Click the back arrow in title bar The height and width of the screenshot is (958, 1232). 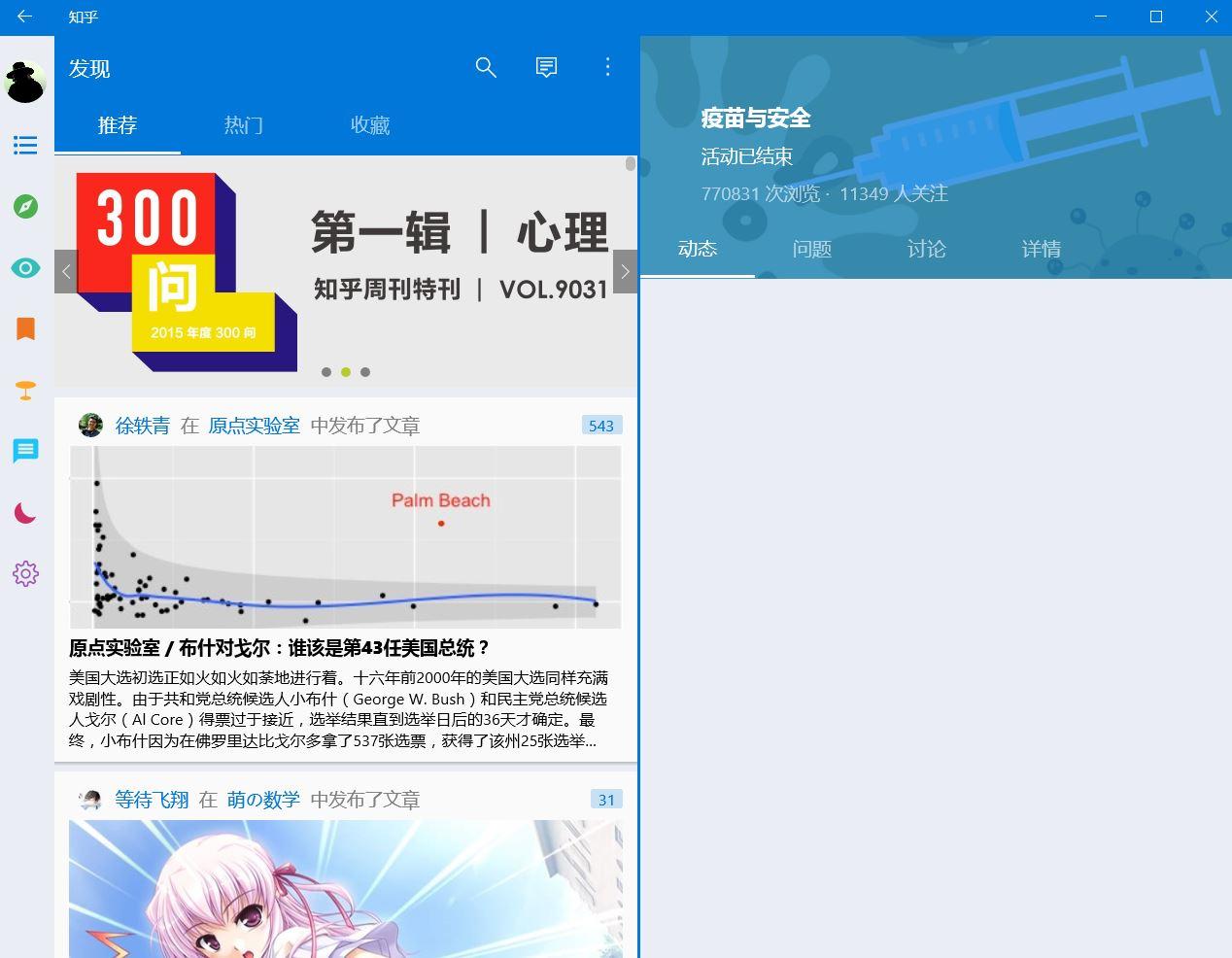click(25, 17)
